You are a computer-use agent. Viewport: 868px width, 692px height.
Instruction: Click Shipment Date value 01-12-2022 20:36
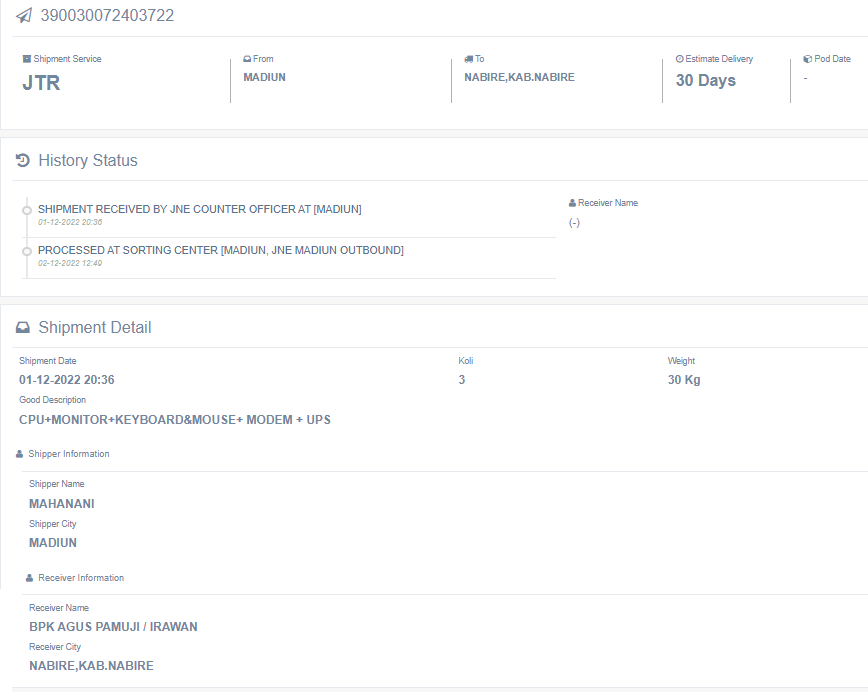[67, 380]
